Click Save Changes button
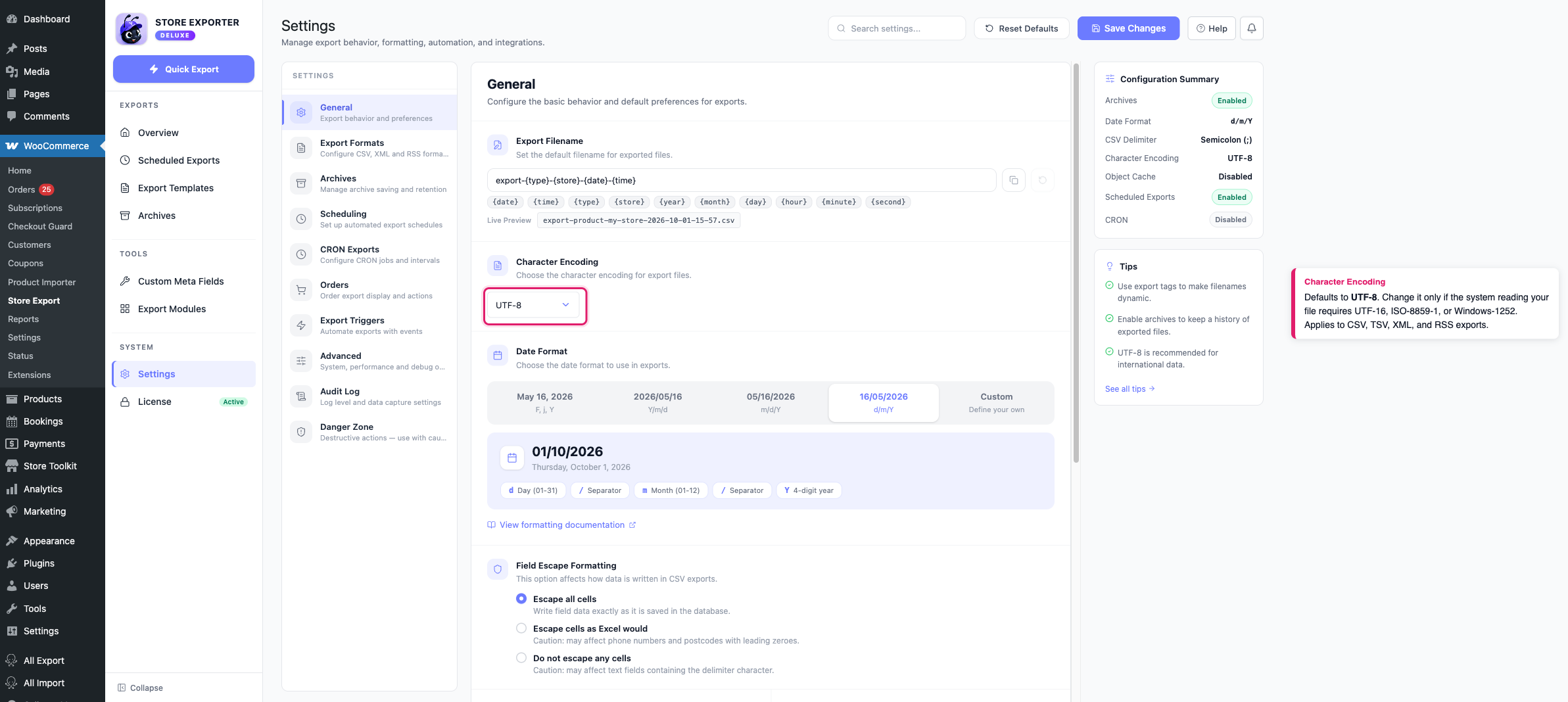The width and height of the screenshot is (1568, 702). tap(1128, 28)
